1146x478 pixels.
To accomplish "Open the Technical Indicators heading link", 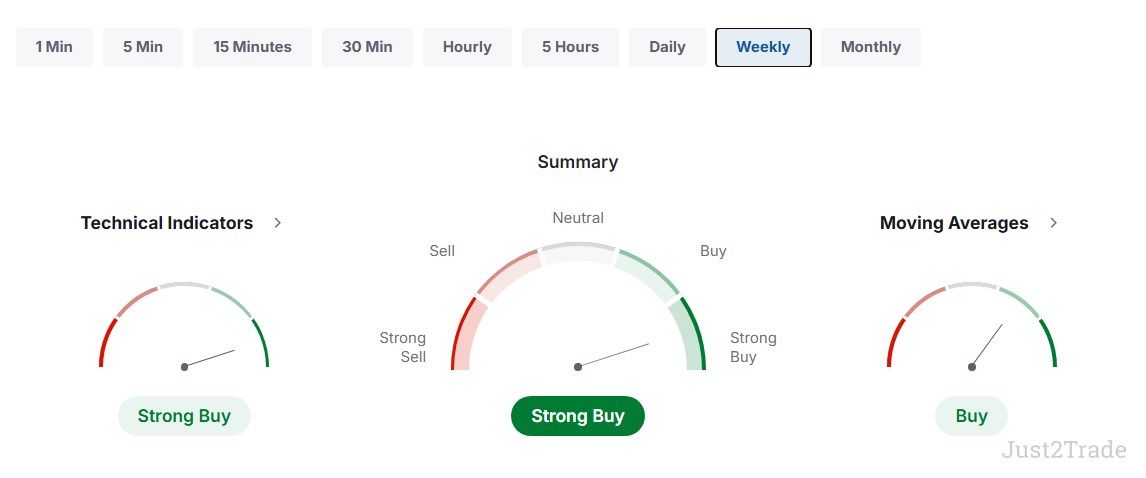I will tap(167, 223).
